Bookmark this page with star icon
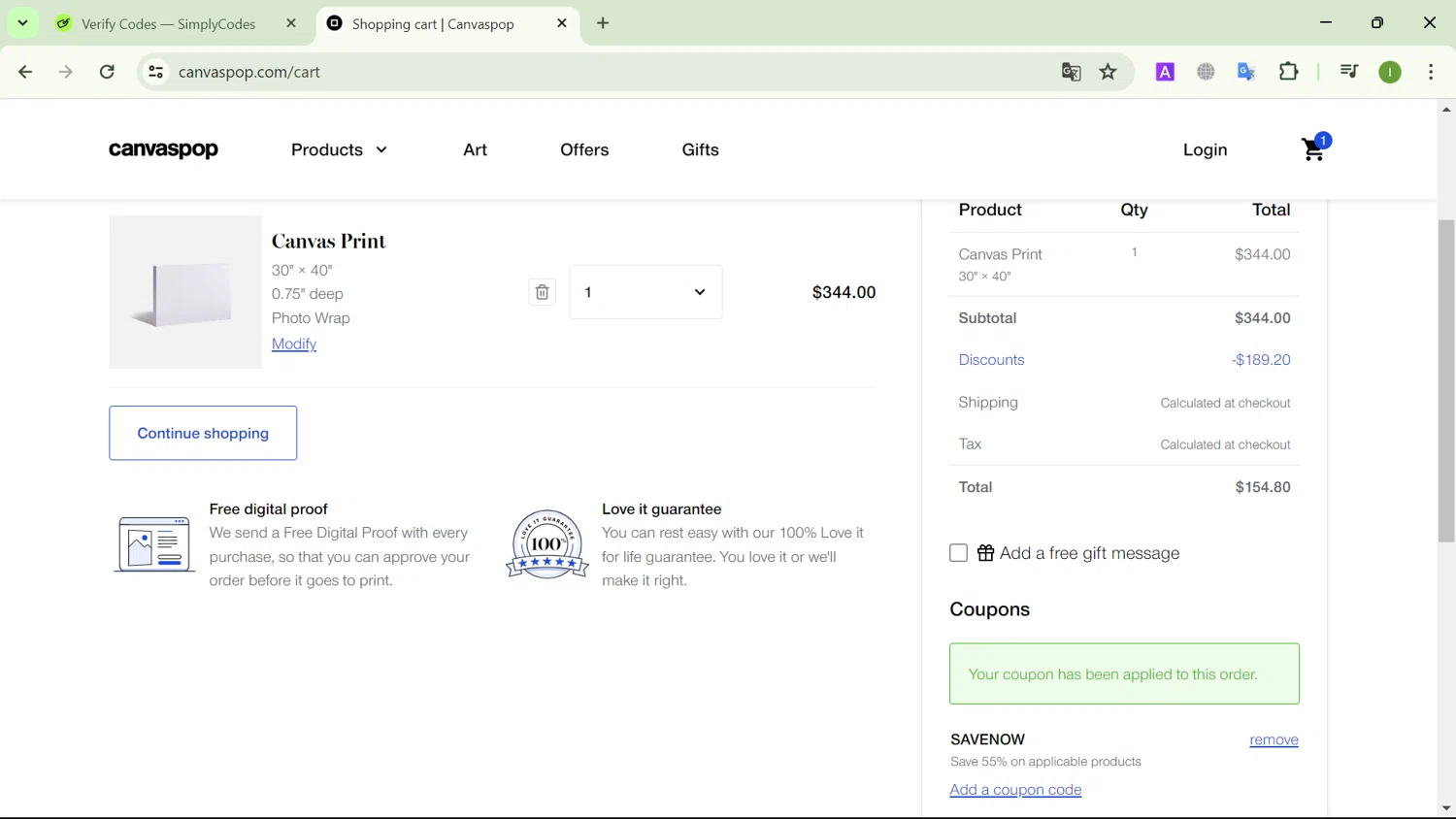The image size is (1456, 819). [x=1108, y=72]
